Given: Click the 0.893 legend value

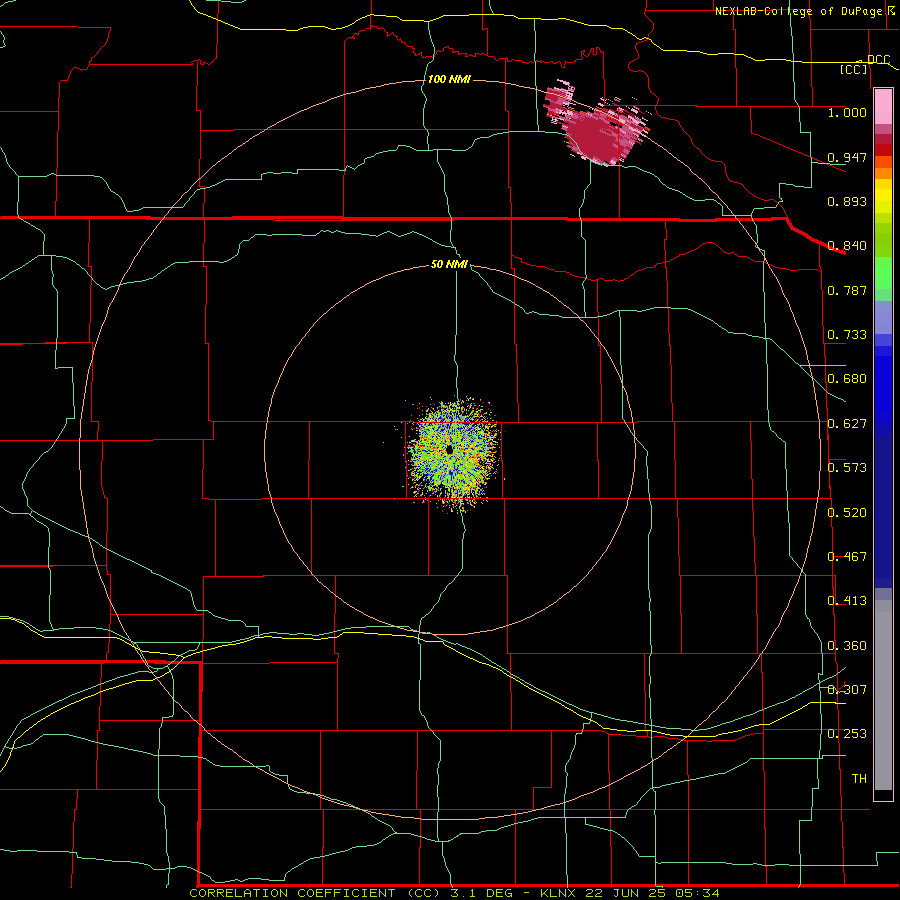Looking at the screenshot, I should [847, 201].
